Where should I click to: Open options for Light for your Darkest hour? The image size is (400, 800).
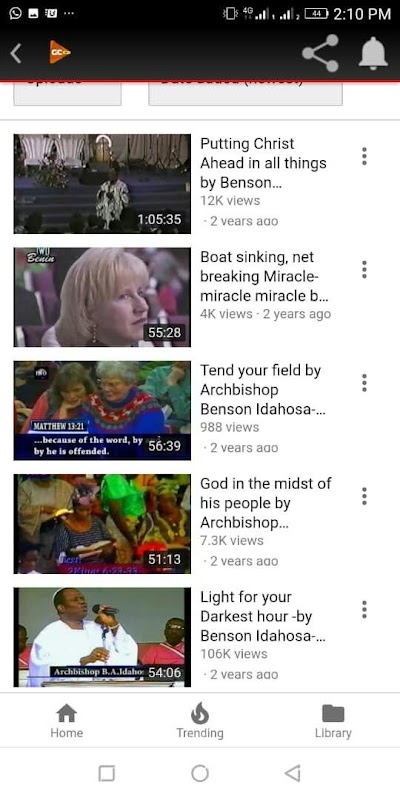coord(364,609)
